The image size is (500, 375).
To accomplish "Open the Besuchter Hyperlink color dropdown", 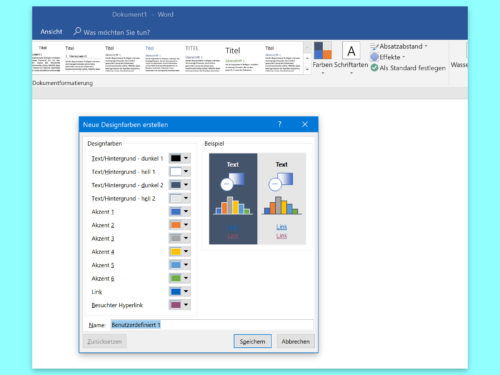I will 186,305.
